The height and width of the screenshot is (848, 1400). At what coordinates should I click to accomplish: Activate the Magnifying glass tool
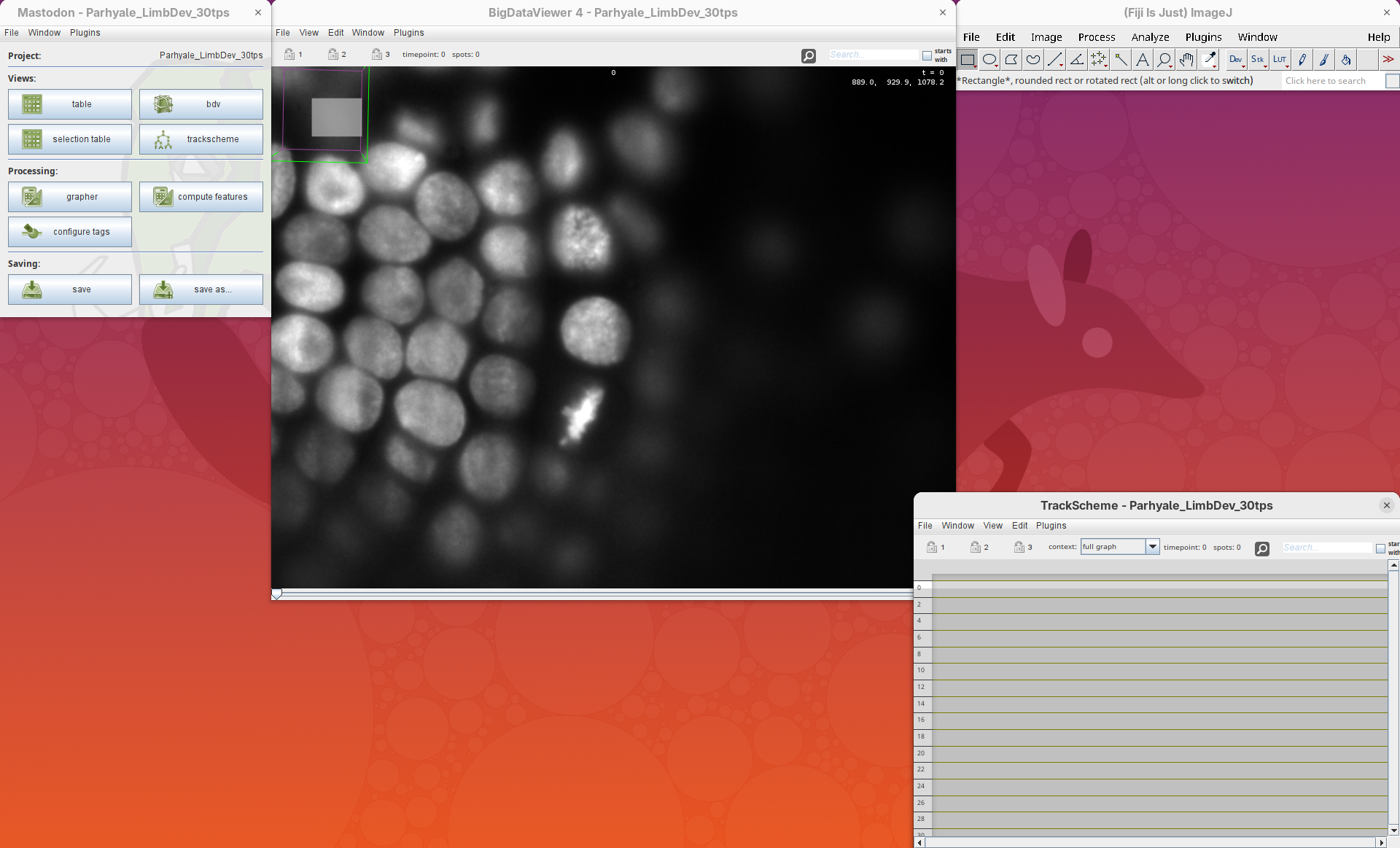(x=1164, y=60)
